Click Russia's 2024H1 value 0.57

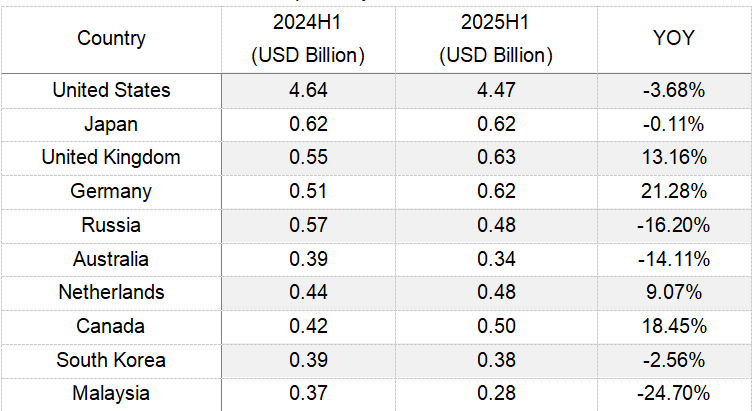click(307, 225)
